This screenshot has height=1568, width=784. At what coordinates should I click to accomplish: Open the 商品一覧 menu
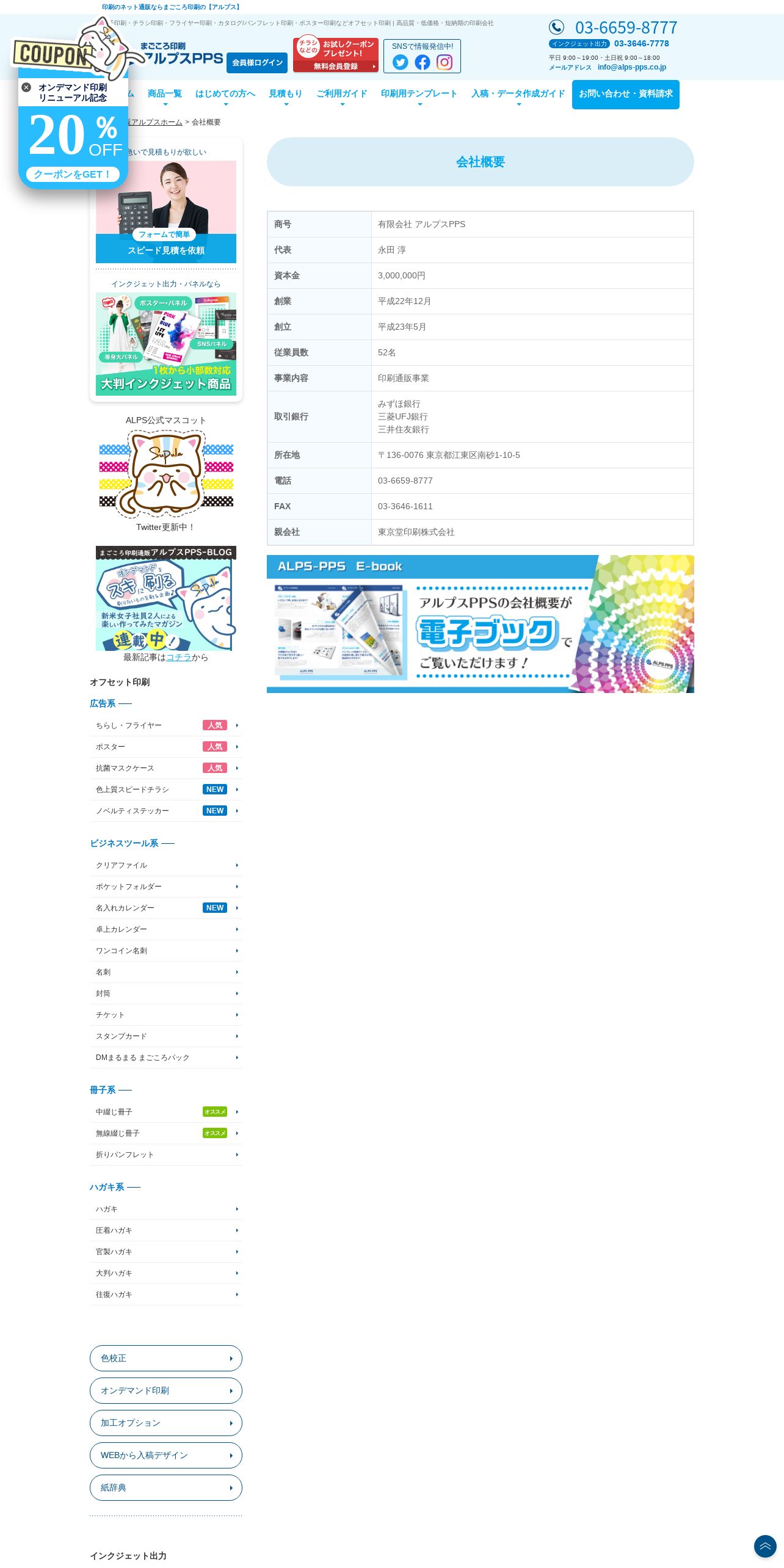(x=165, y=95)
